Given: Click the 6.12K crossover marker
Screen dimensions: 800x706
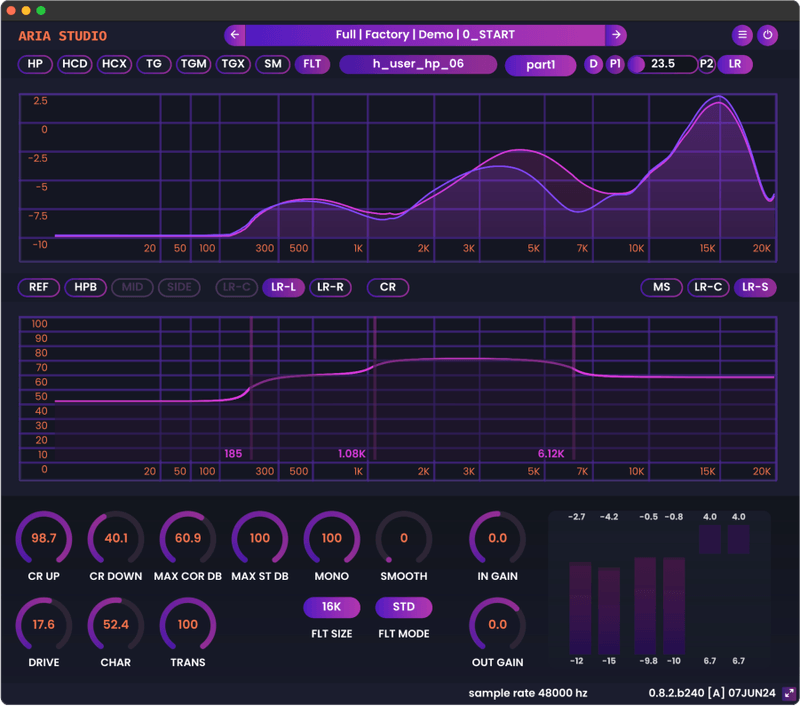Looking at the screenshot, I should [x=551, y=453].
